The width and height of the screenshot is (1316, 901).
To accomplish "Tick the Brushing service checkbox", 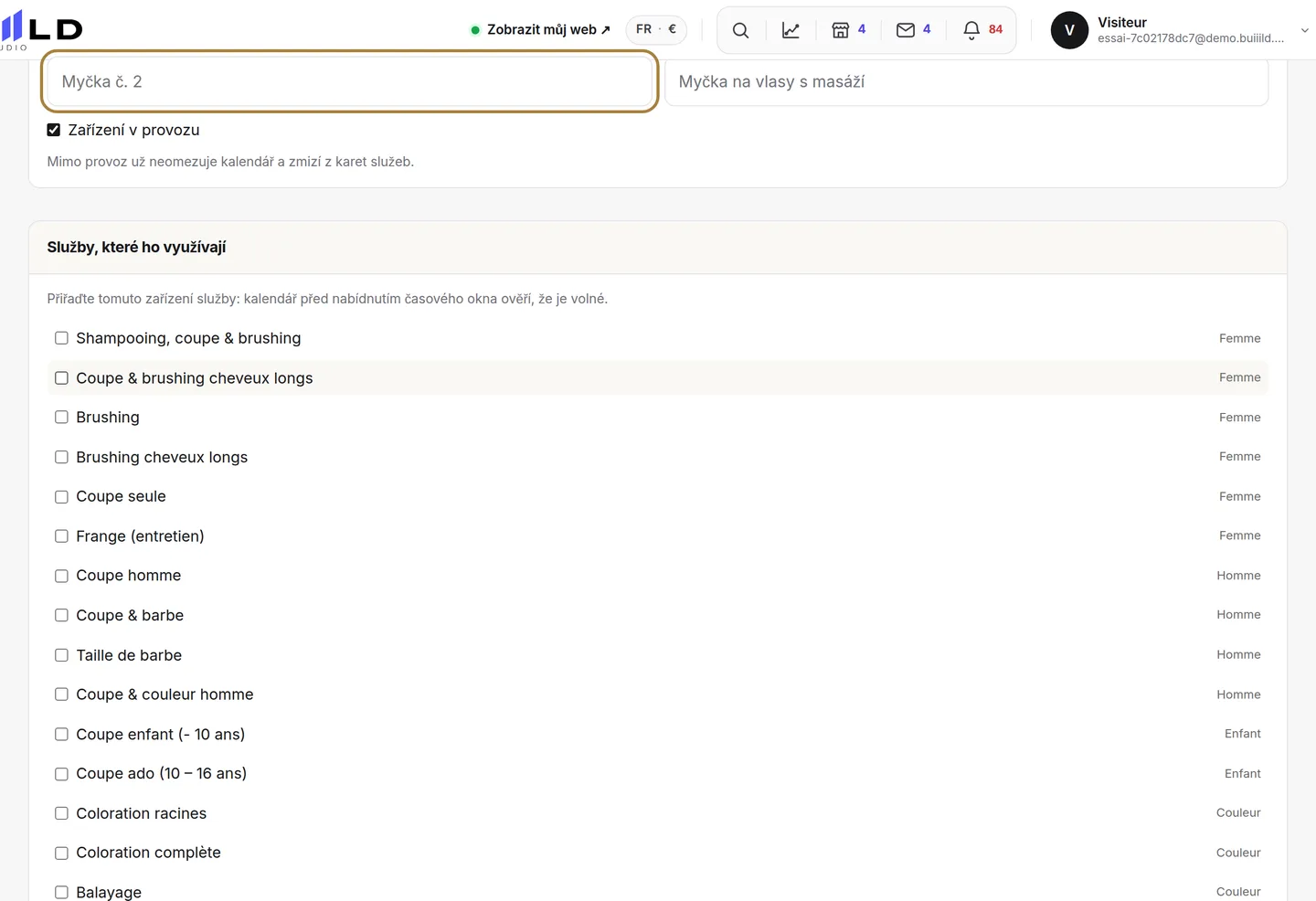I will [x=61, y=417].
